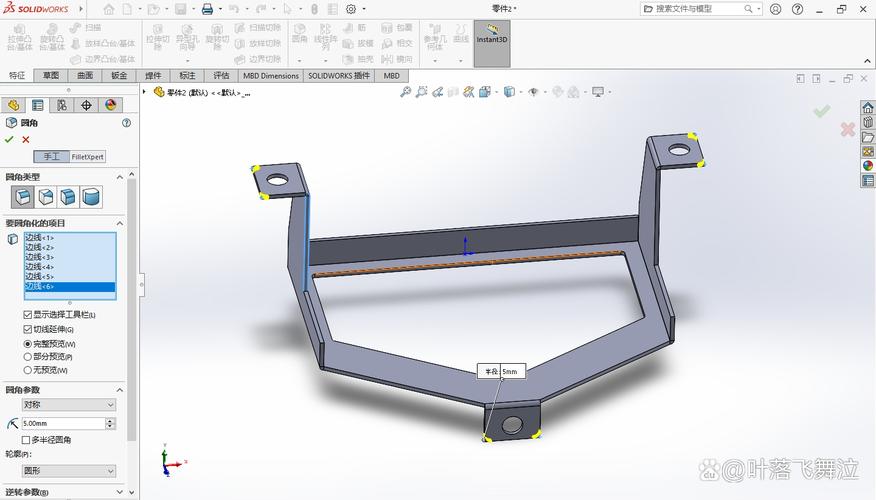Click the green checkmark to accept fillet
The image size is (876, 500).
pyautogui.click(x=10, y=140)
